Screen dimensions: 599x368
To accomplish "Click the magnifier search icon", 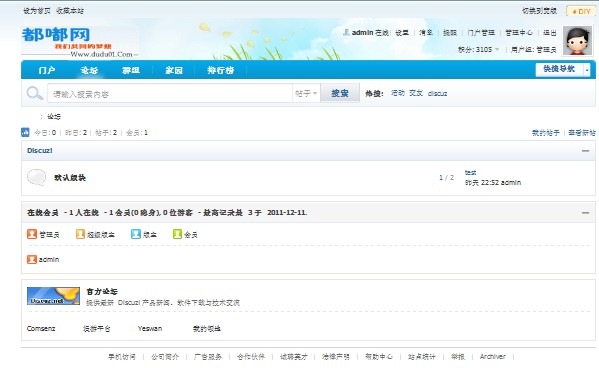I will pyautogui.click(x=34, y=93).
